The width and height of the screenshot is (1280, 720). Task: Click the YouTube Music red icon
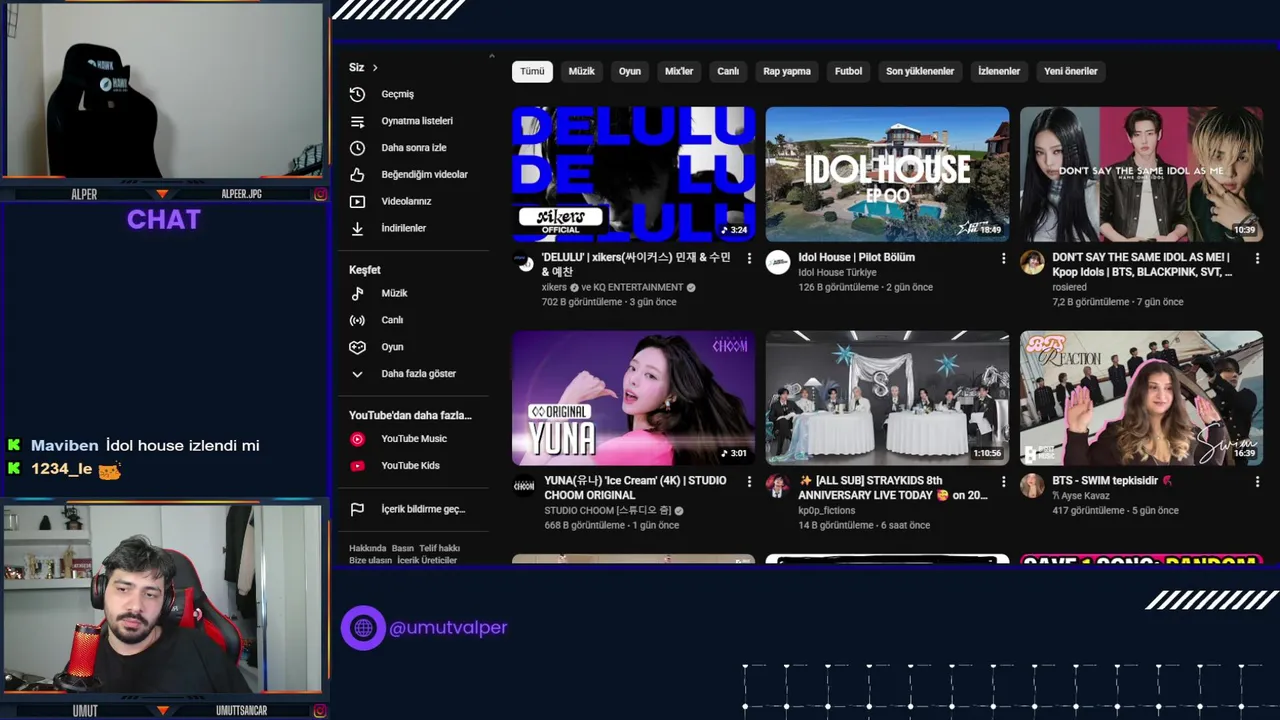[357, 439]
